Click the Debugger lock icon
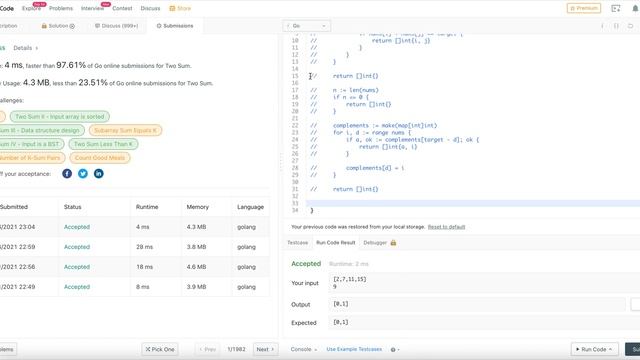 point(393,242)
